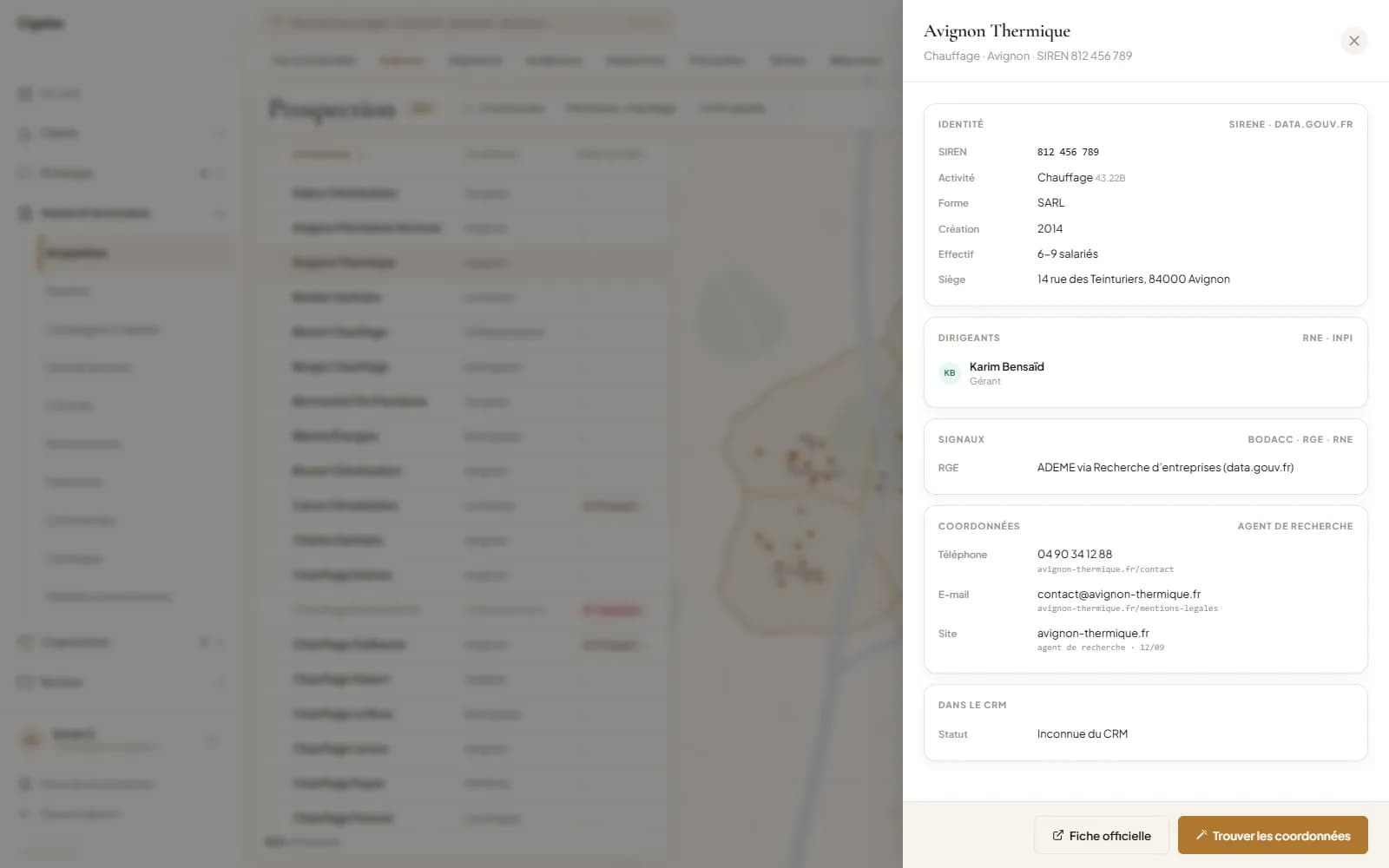Screen dimensions: 1389x868
Task: Click the BODACC · RGE · RNE source label
Action: 1300,439
